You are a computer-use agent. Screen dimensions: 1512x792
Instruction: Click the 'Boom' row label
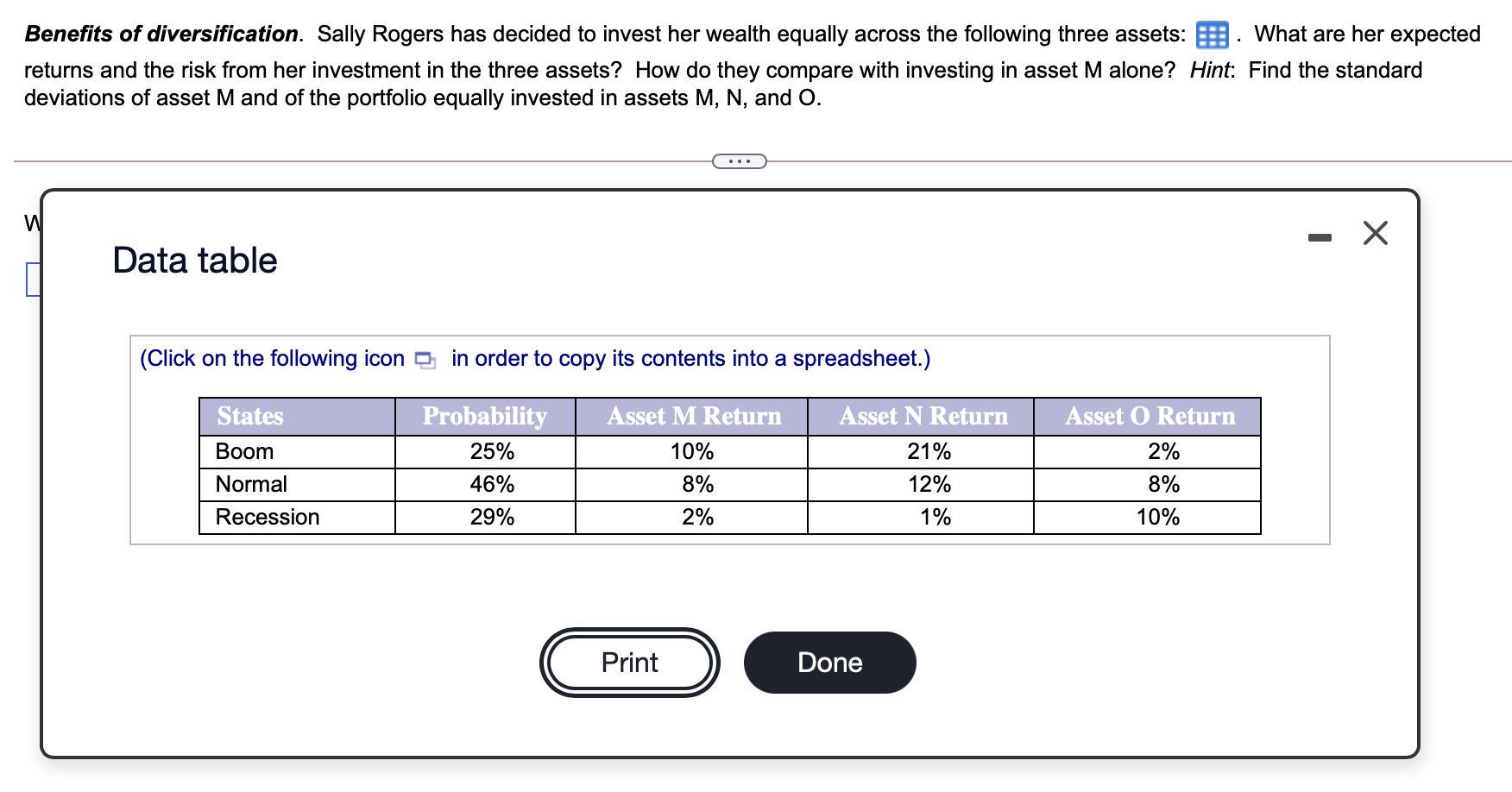[244, 450]
